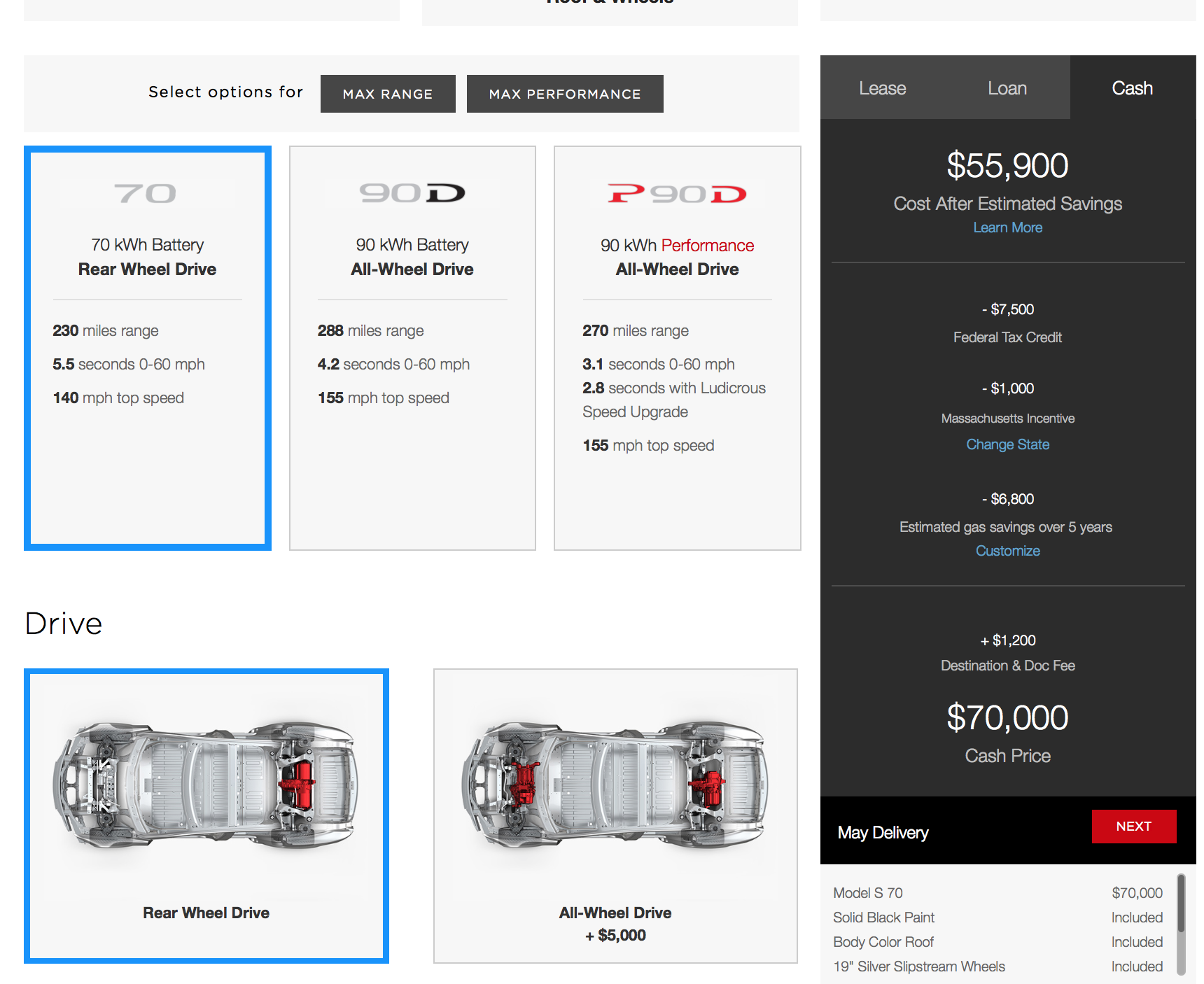This screenshot has width=1204, height=984.
Task: Click Customize gas savings link
Action: [1008, 551]
